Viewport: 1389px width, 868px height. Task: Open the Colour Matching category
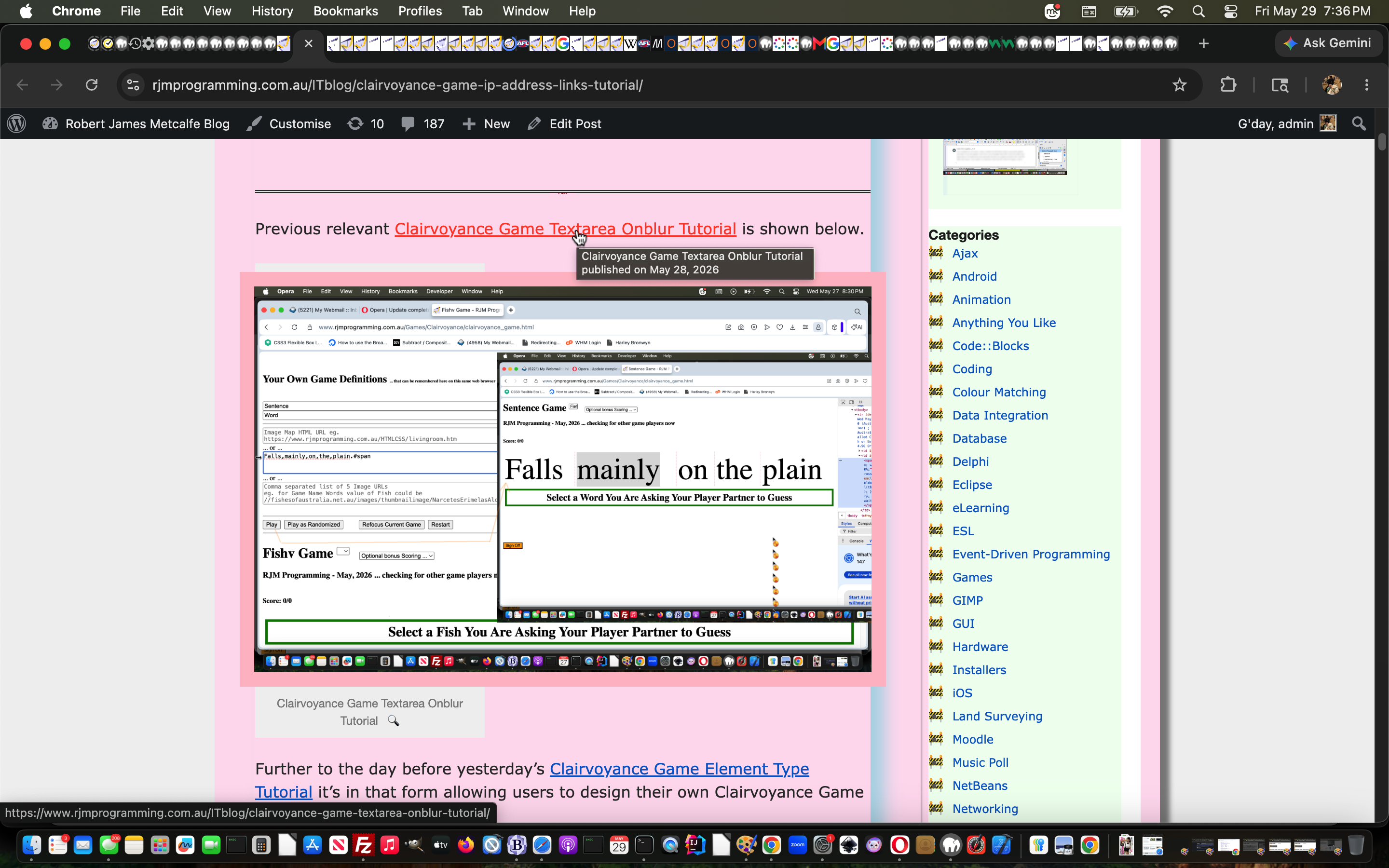point(999,393)
